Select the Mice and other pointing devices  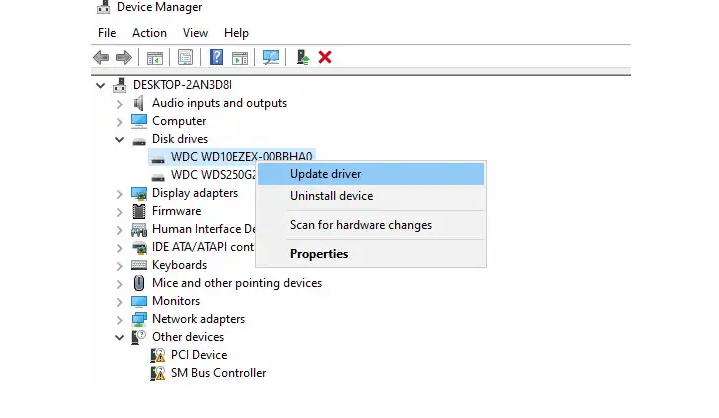[236, 283]
